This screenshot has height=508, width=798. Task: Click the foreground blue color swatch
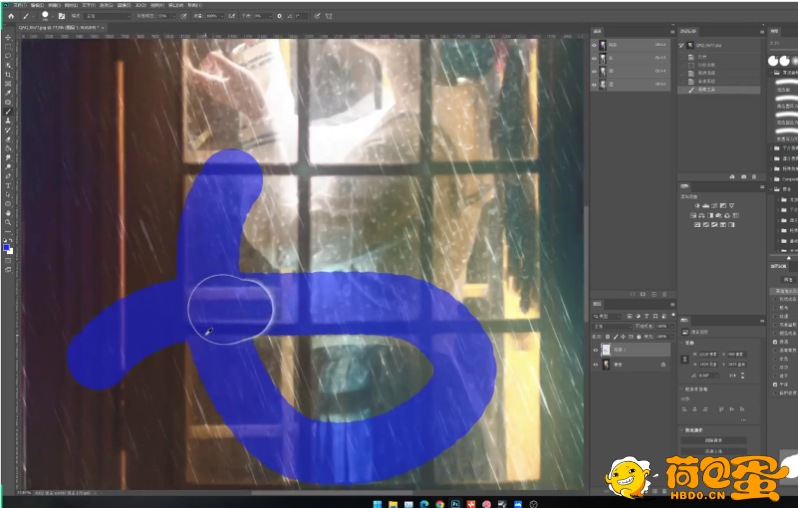[x=6, y=248]
